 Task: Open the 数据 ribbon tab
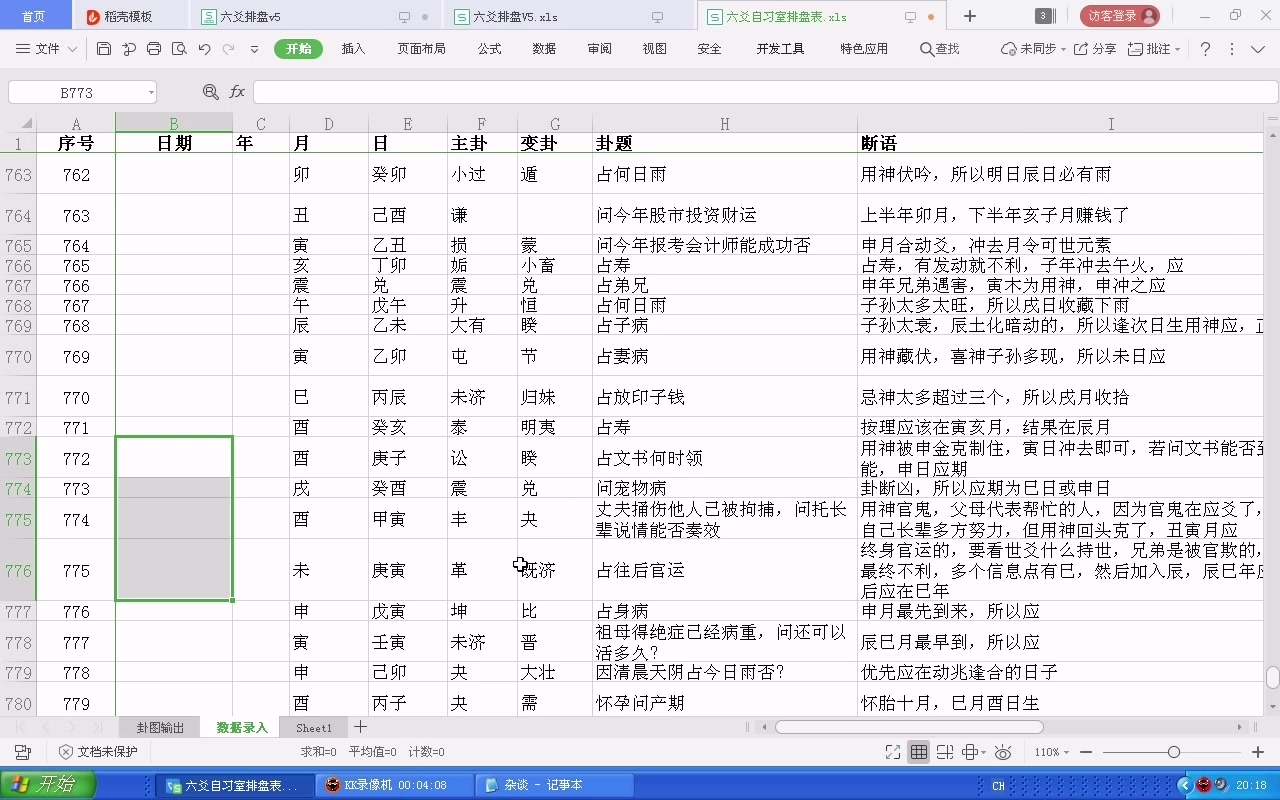[544, 49]
